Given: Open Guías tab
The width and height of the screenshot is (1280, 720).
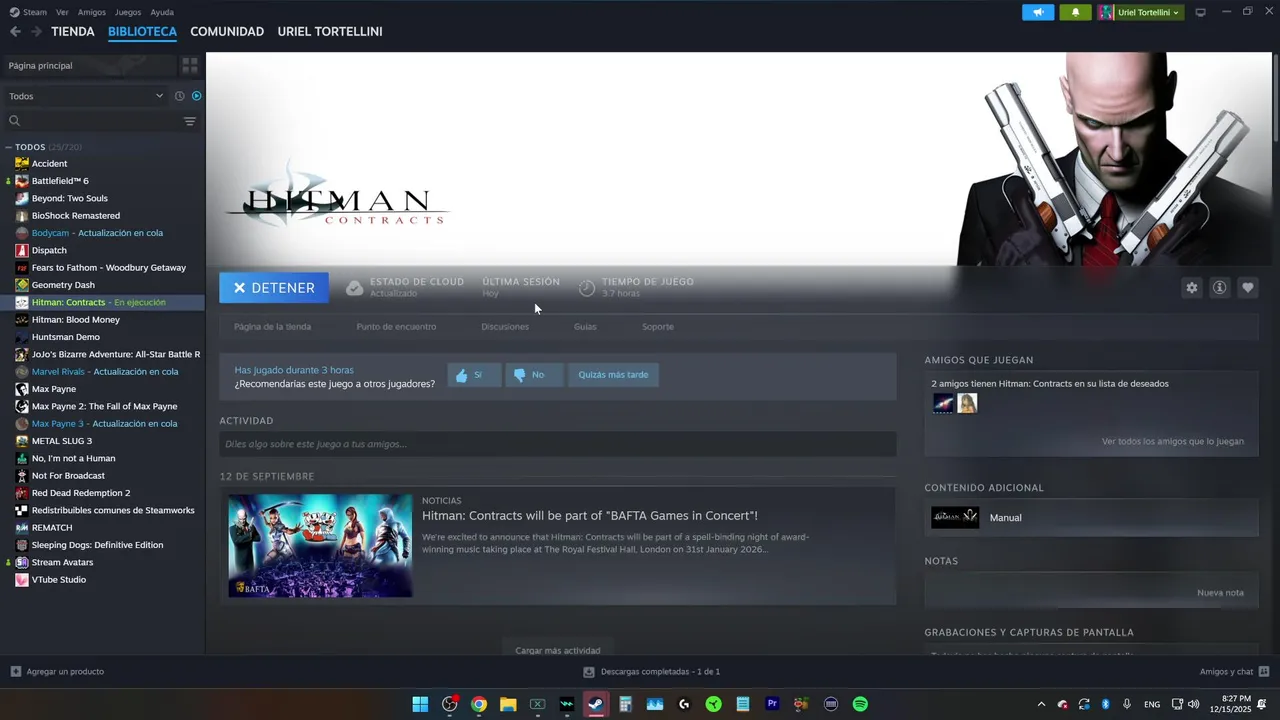Looking at the screenshot, I should (585, 327).
